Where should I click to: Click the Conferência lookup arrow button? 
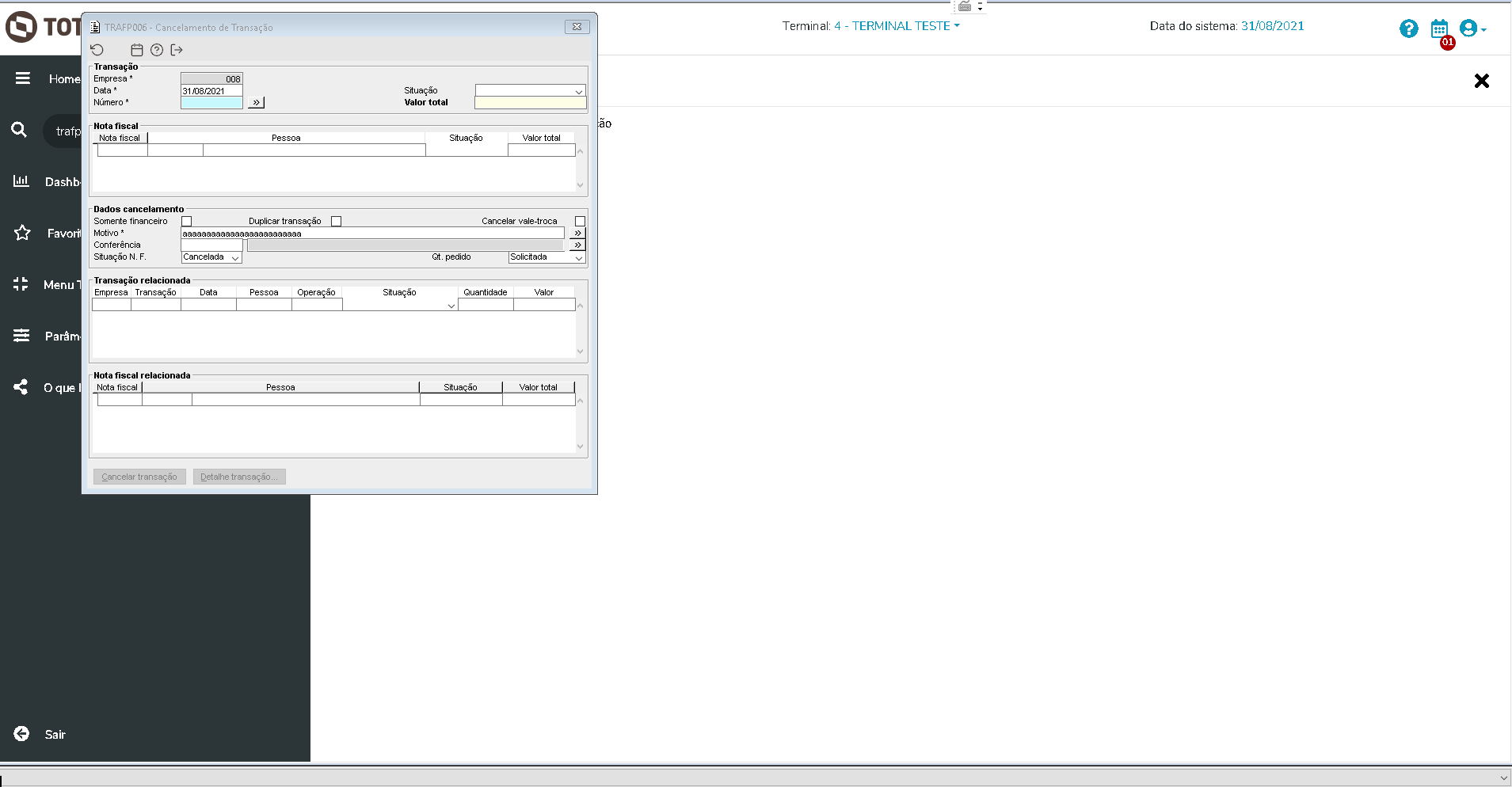click(x=577, y=245)
